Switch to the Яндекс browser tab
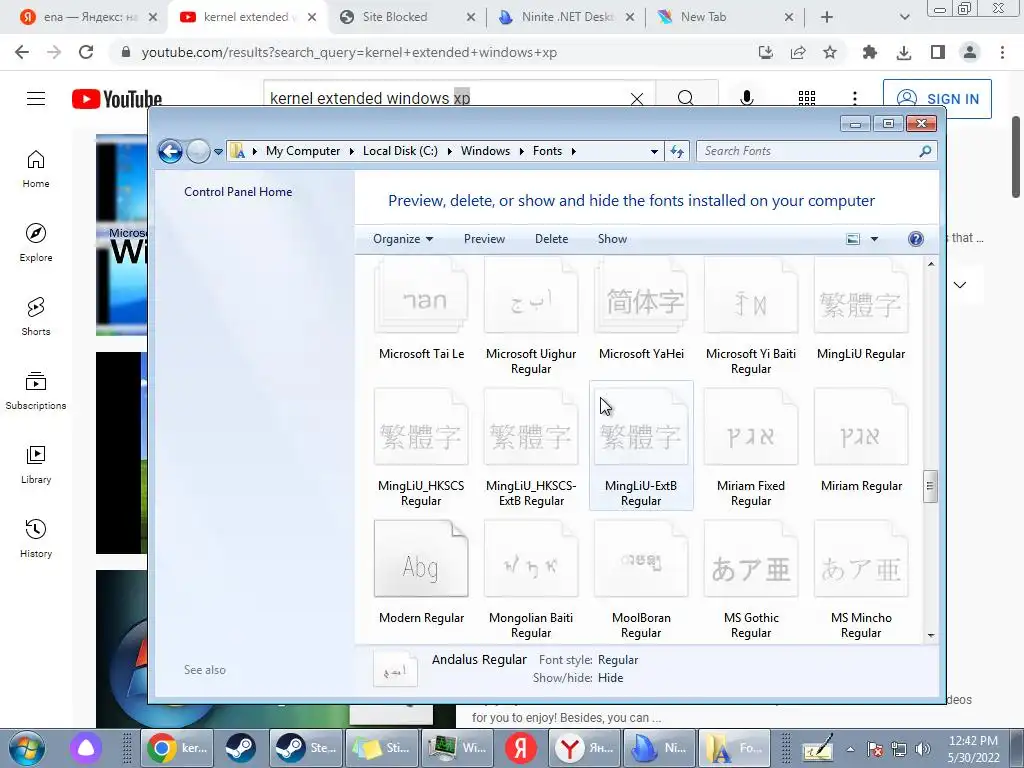 88,18
